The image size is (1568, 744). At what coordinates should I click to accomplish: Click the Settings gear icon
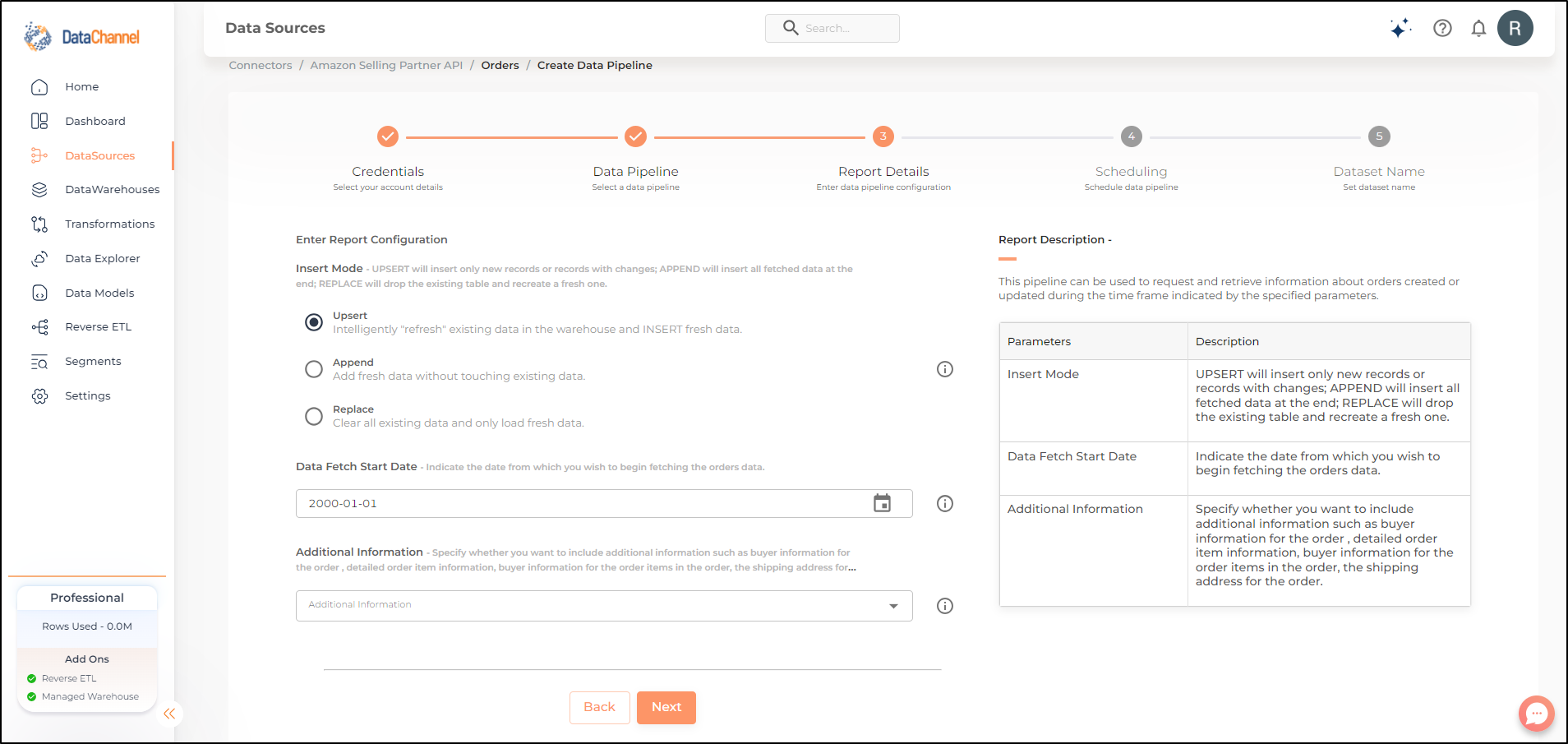pyautogui.click(x=39, y=396)
